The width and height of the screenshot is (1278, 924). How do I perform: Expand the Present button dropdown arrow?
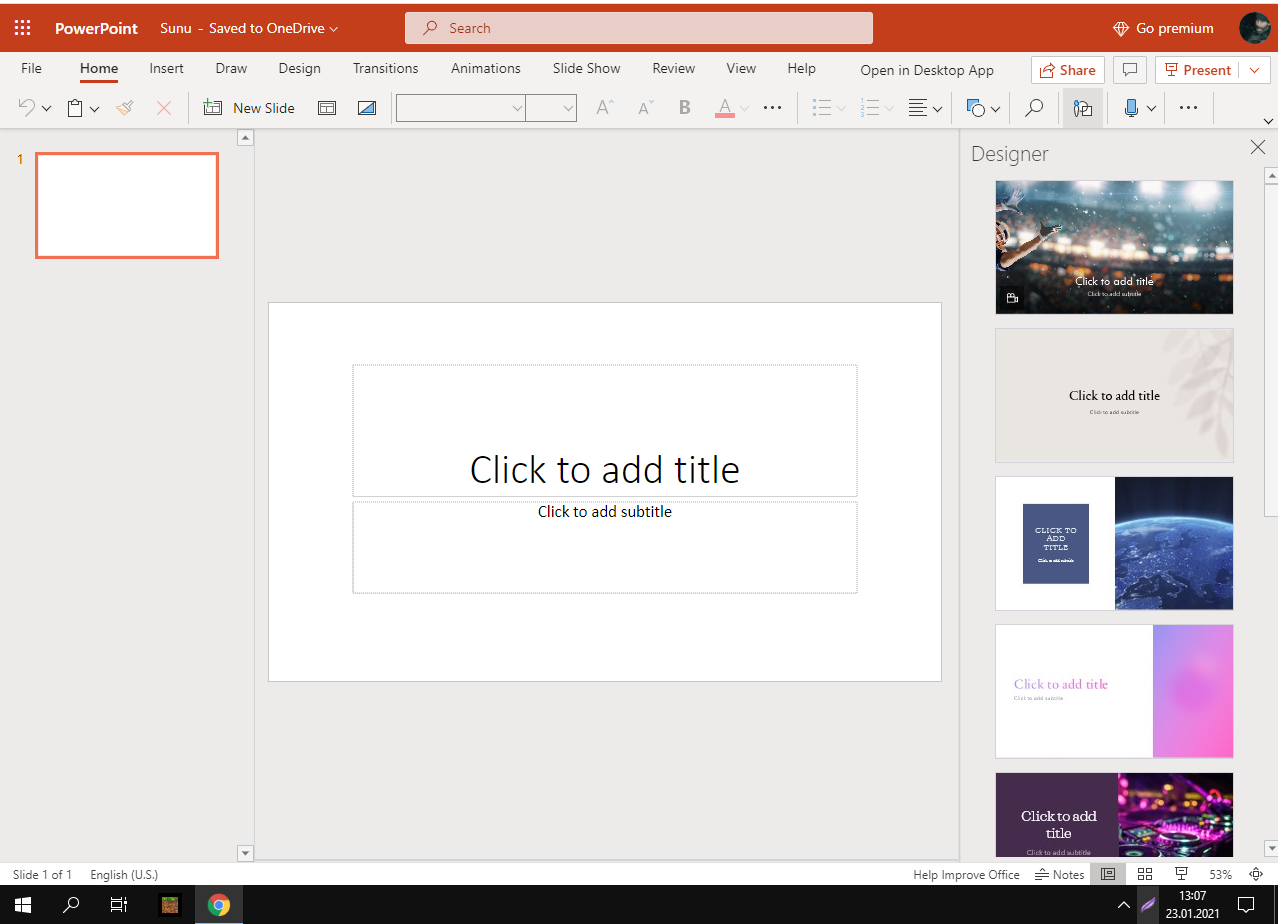[1255, 70]
